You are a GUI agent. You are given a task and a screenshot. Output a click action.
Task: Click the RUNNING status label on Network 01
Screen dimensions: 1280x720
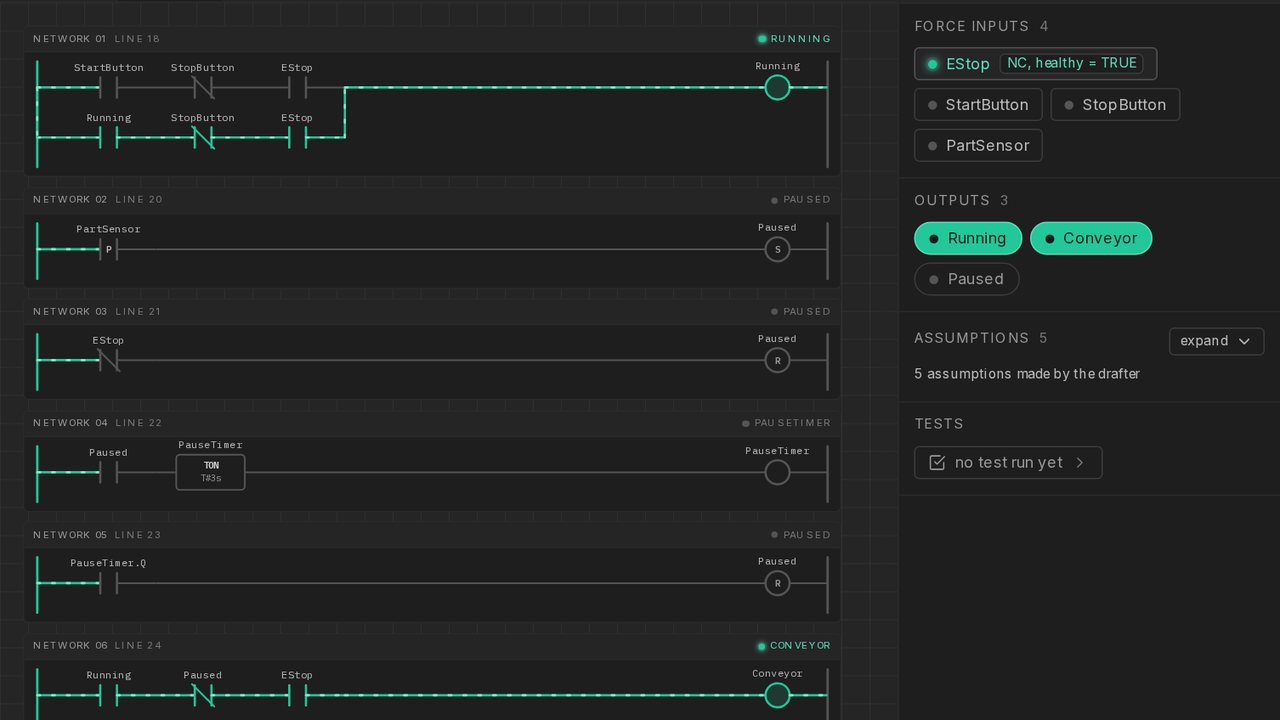(x=794, y=39)
